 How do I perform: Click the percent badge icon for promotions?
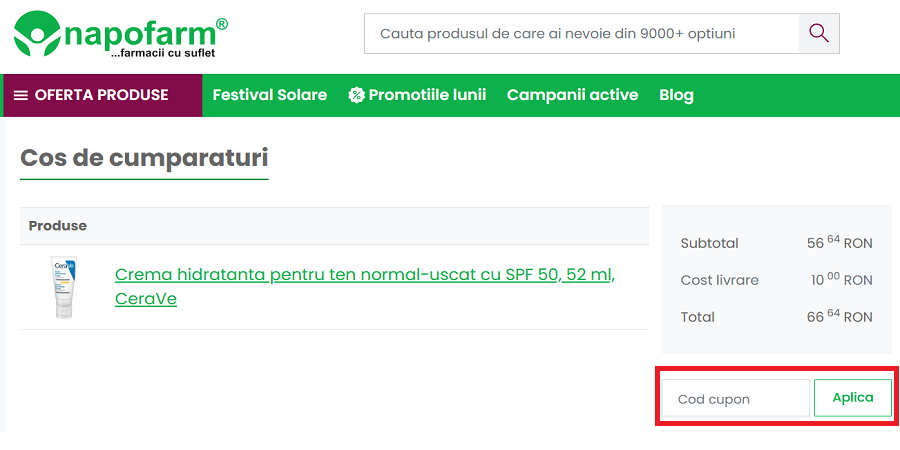(356, 95)
